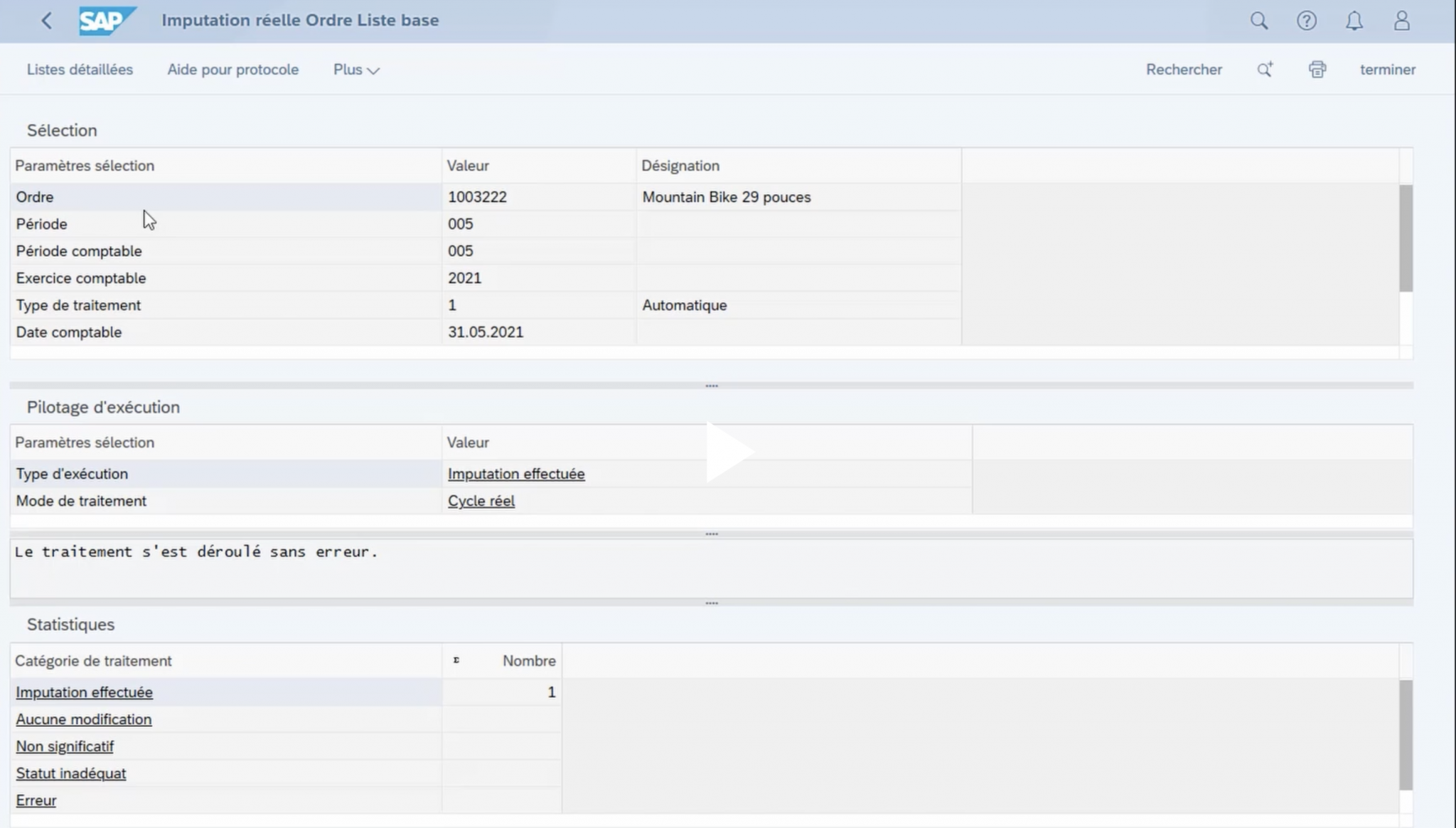Open Listes détaillées menu item

pos(80,70)
